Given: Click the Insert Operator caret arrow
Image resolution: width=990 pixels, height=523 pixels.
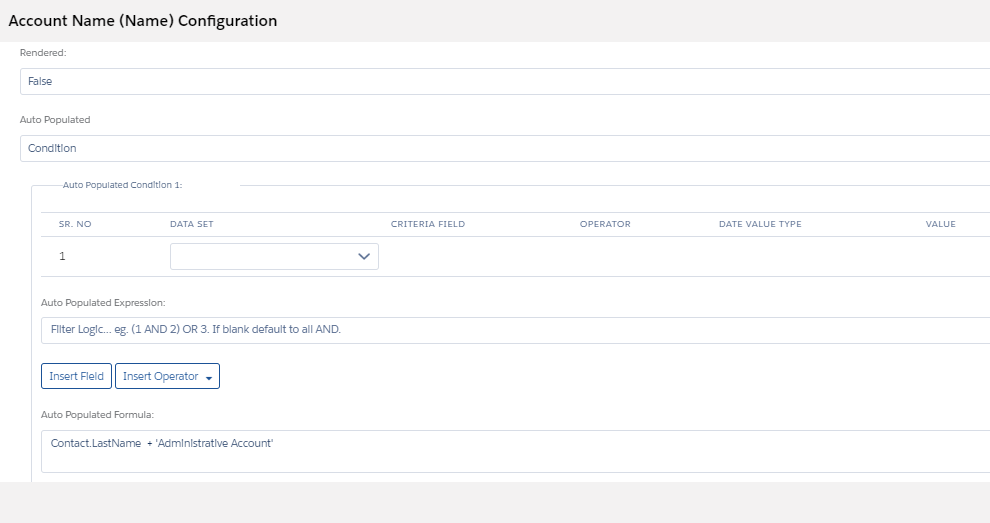Looking at the screenshot, I should tap(208, 377).
